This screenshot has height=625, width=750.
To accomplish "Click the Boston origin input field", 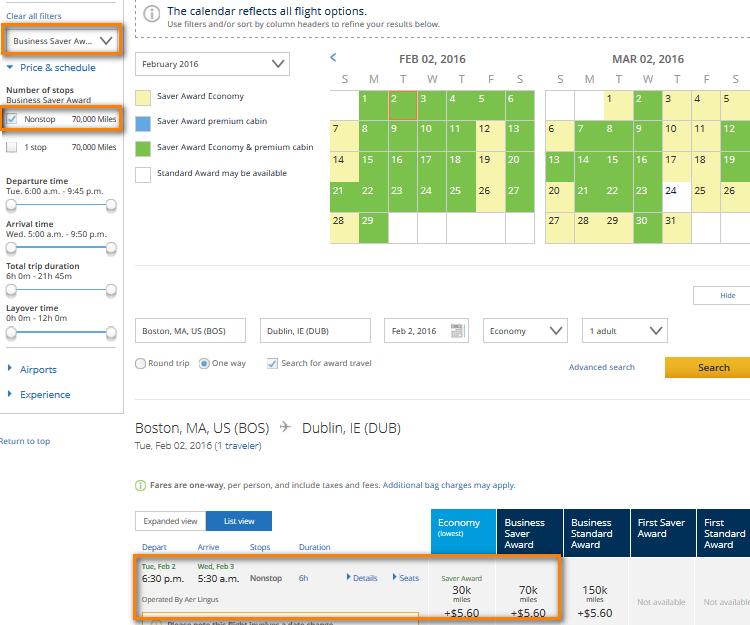I will (193, 331).
